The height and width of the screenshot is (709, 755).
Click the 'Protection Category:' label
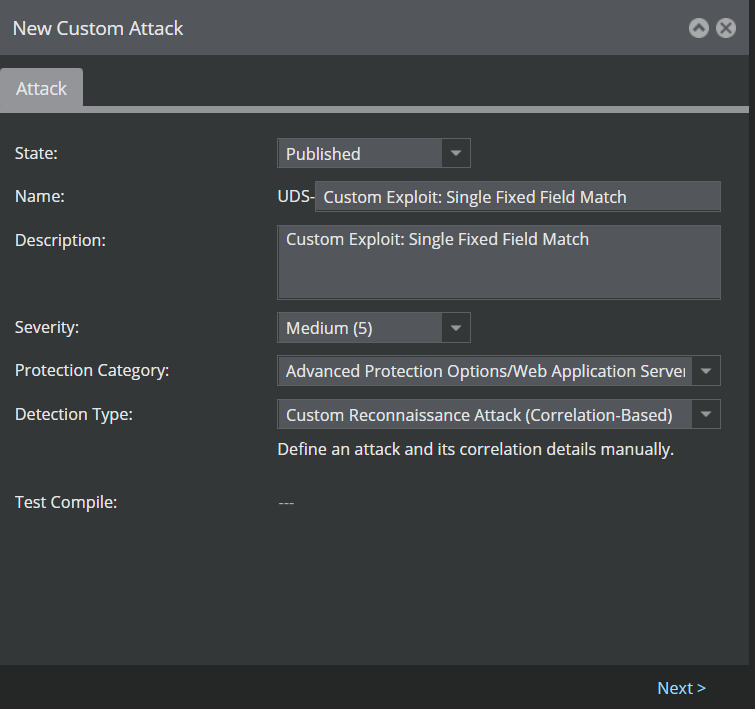[92, 370]
